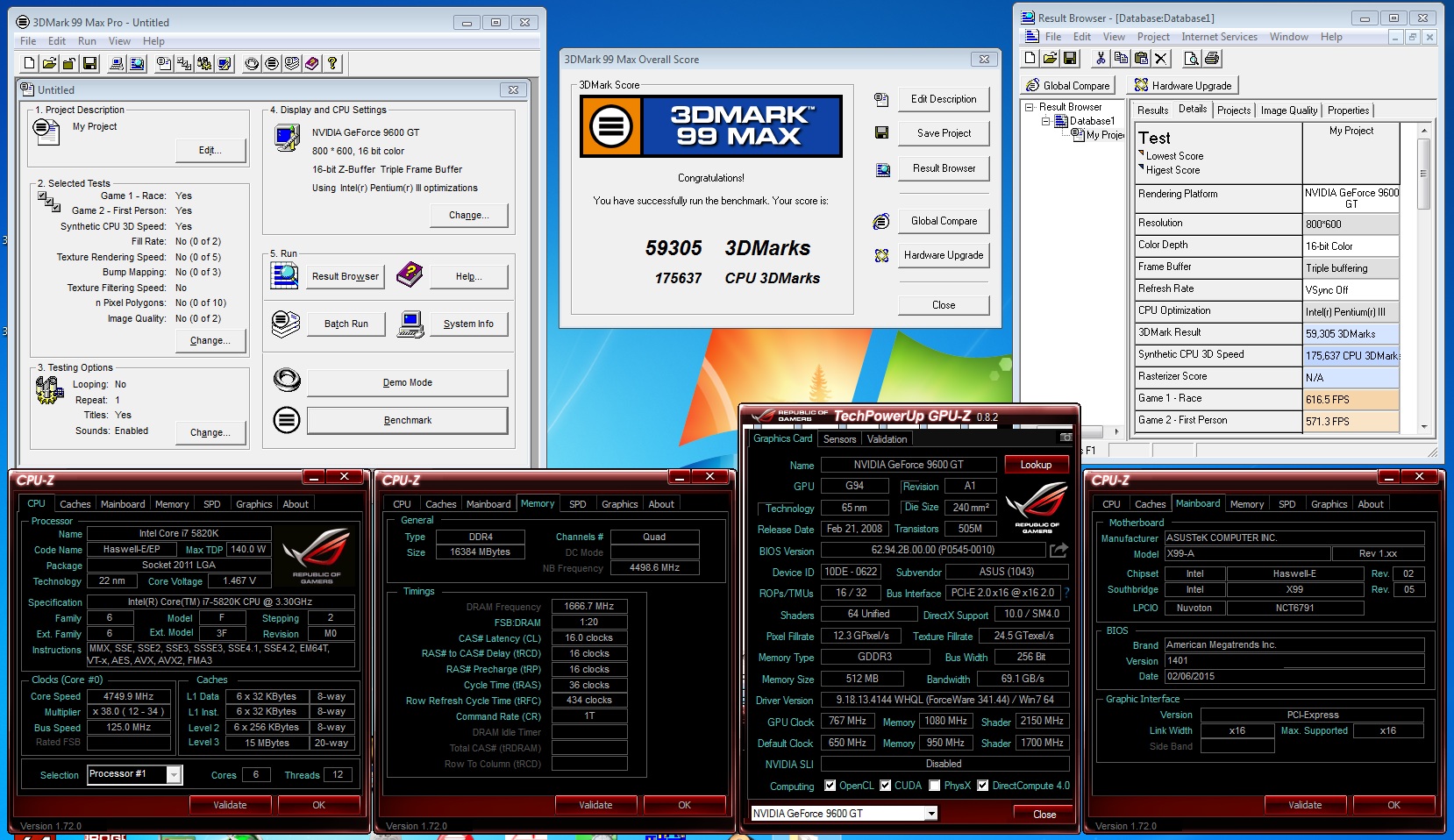The image size is (1454, 840).
Task: Click Save icon in Result Browser toolbar
Action: (x=1070, y=58)
